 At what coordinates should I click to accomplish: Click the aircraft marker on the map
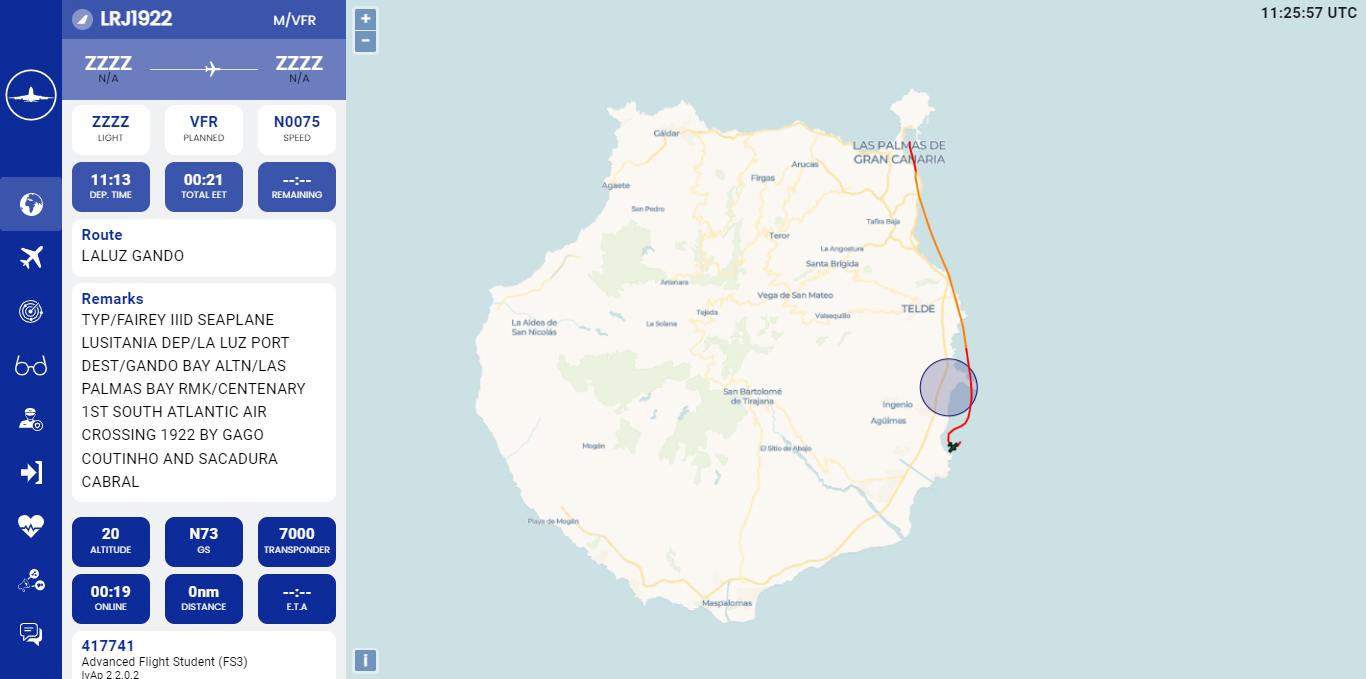953,446
